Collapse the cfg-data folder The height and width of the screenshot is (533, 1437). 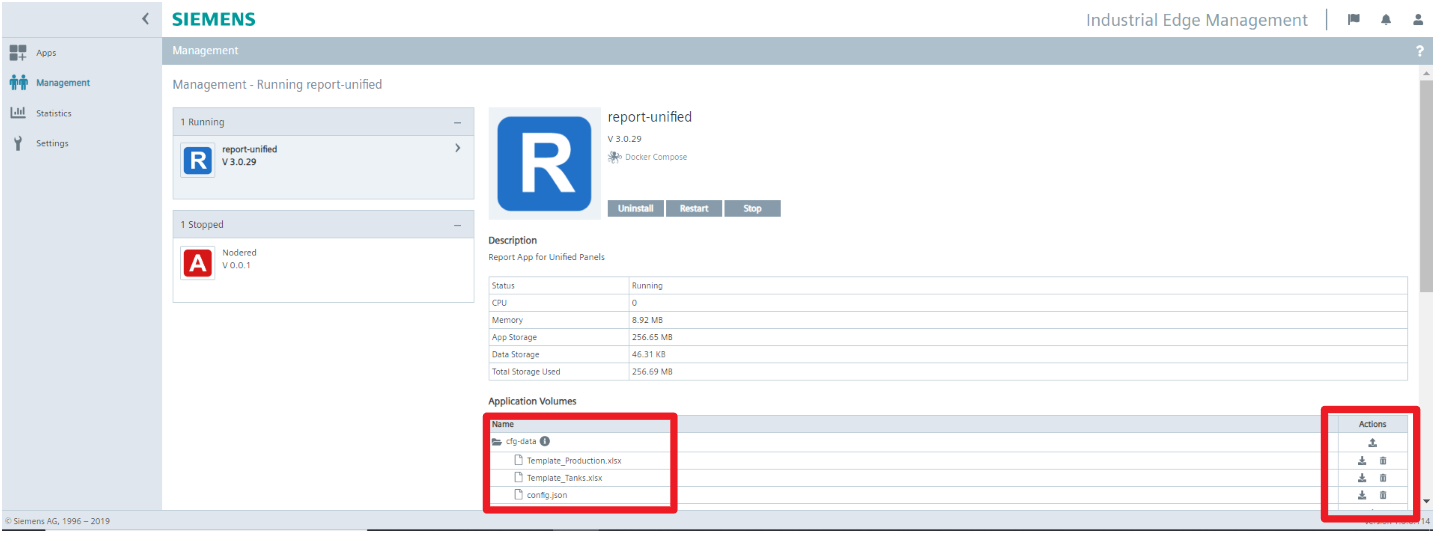coord(497,441)
